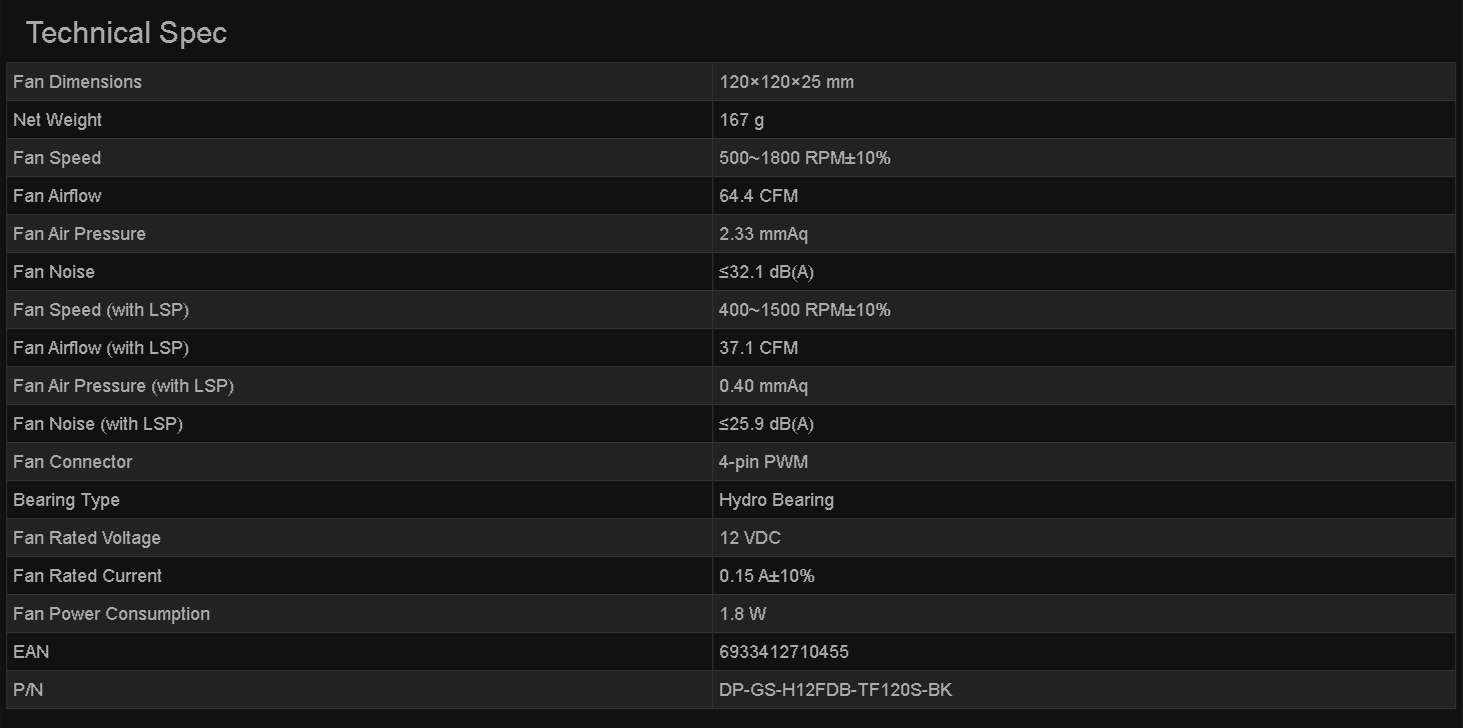Click the 500~1800 RPM fan speed value
Screen dimensions: 1463x728
(804, 158)
